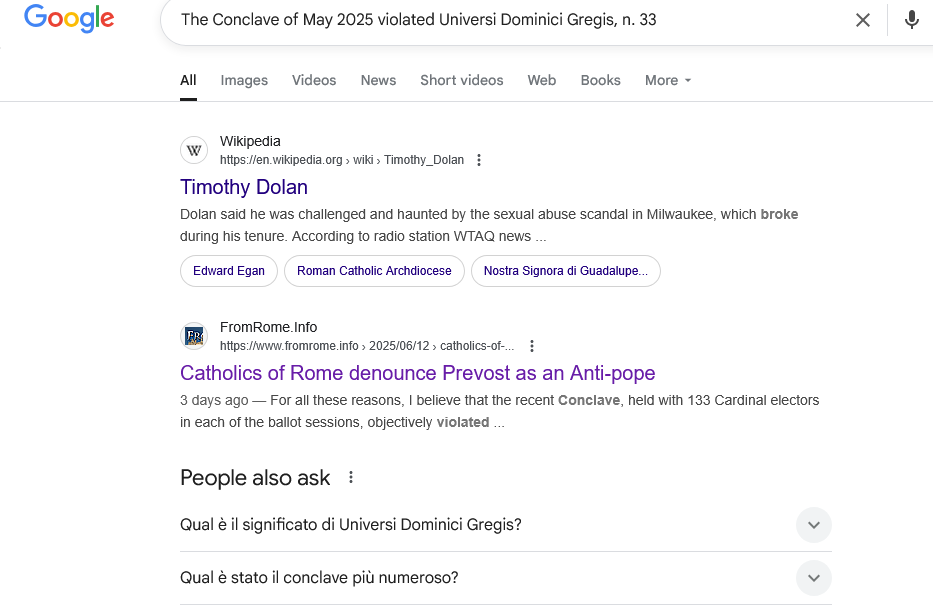The width and height of the screenshot is (933, 608).
Task: Select the All results tab
Action: 188,80
